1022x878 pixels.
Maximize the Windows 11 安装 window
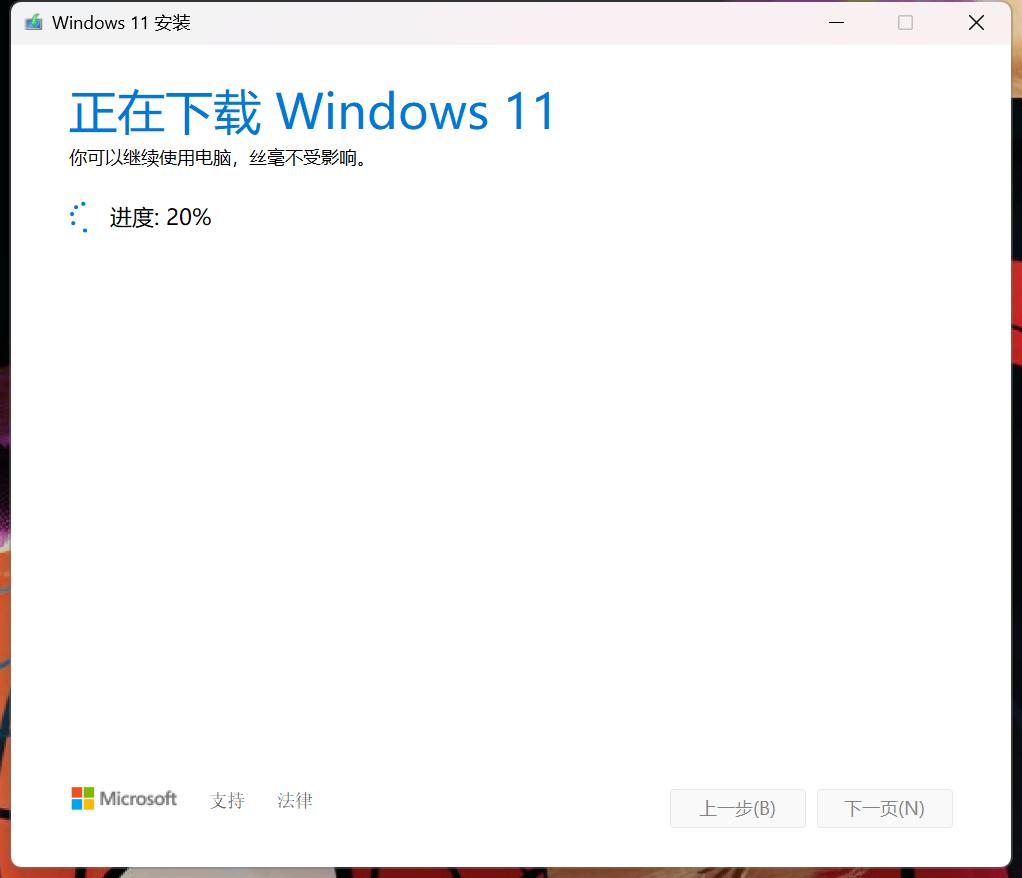[905, 23]
